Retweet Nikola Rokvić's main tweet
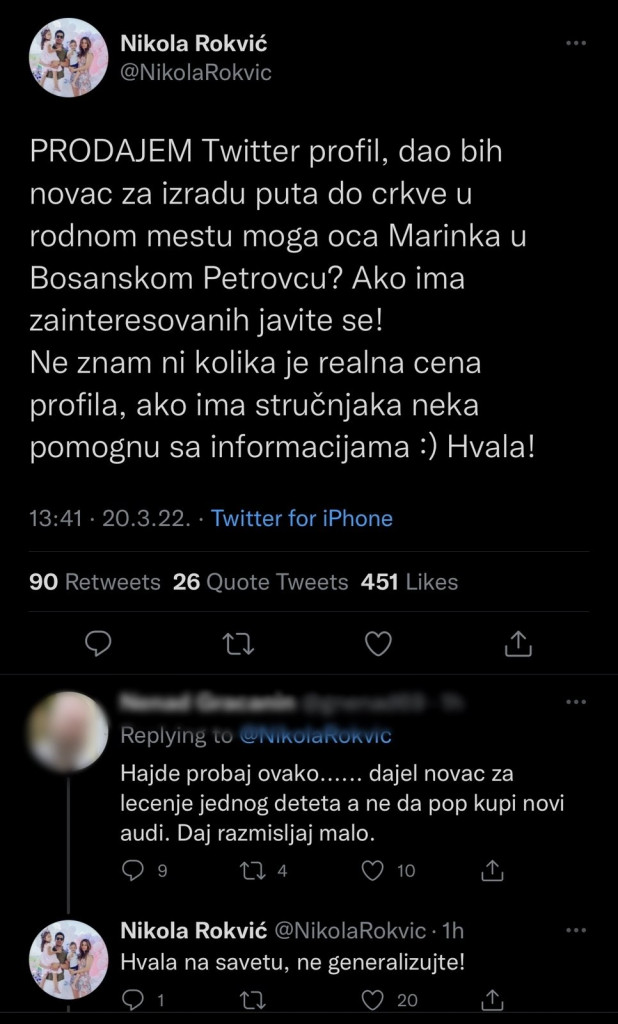Screen dimensions: 618x1024 [x=236, y=645]
